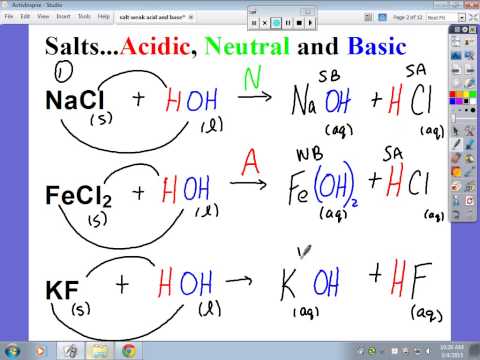480x360 pixels.
Task: Pick the white color swatch
Action: coord(473,101)
